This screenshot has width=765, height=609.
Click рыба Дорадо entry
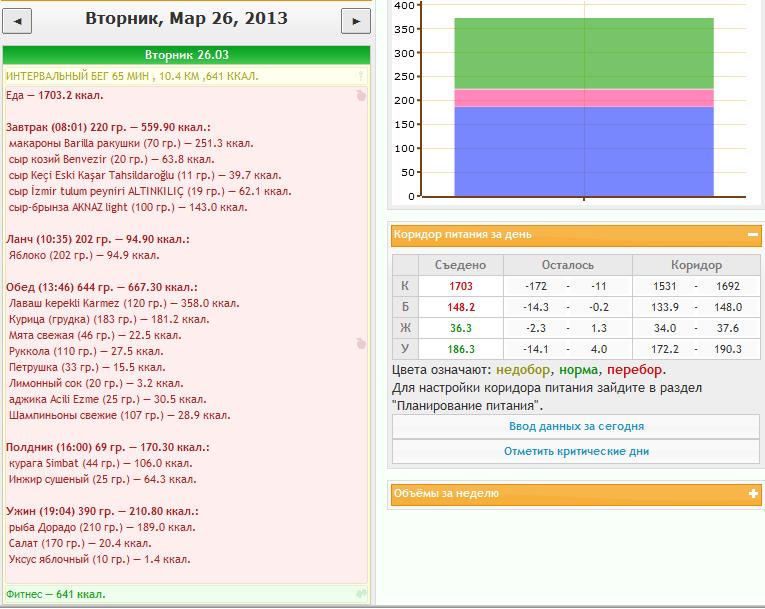pyautogui.click(x=102, y=528)
